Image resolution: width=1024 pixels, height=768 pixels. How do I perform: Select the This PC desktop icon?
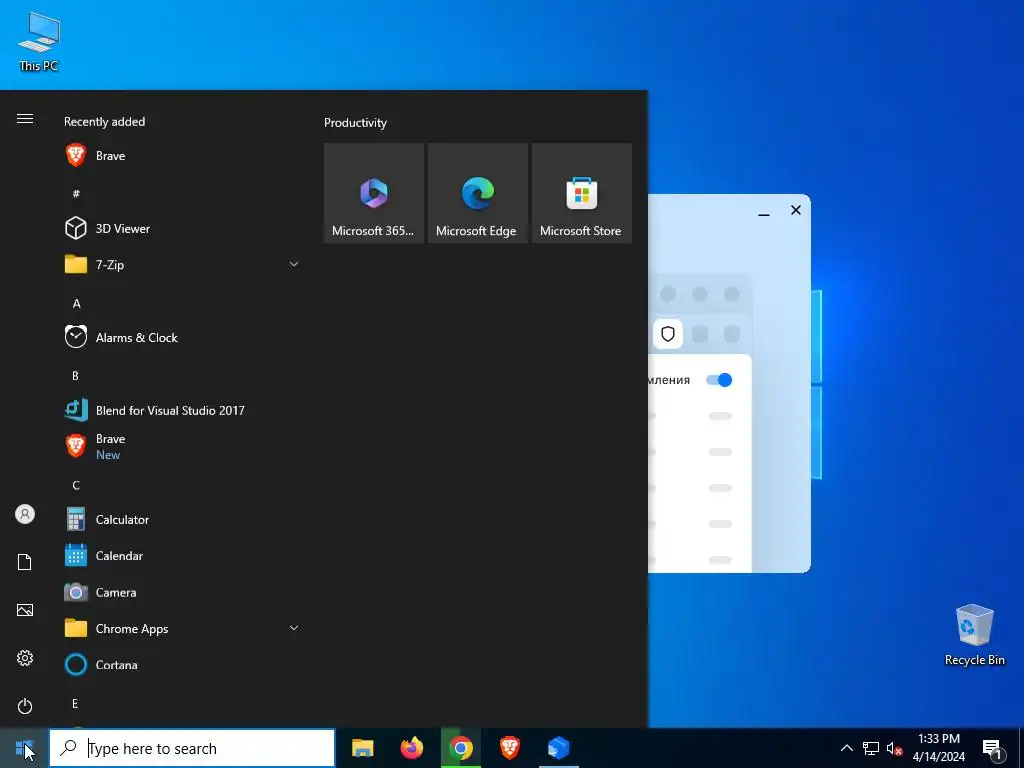click(x=39, y=41)
